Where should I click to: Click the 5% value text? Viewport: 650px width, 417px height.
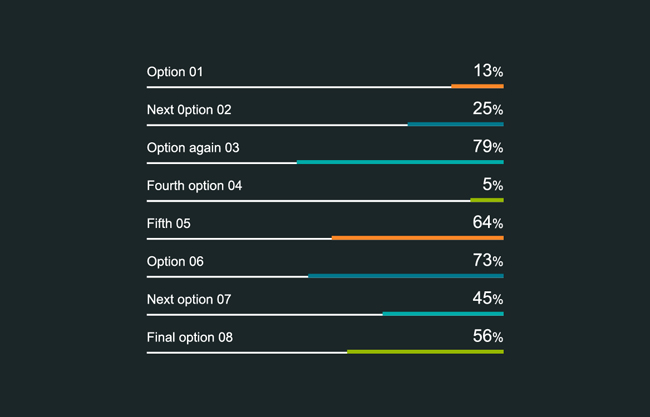pos(493,184)
